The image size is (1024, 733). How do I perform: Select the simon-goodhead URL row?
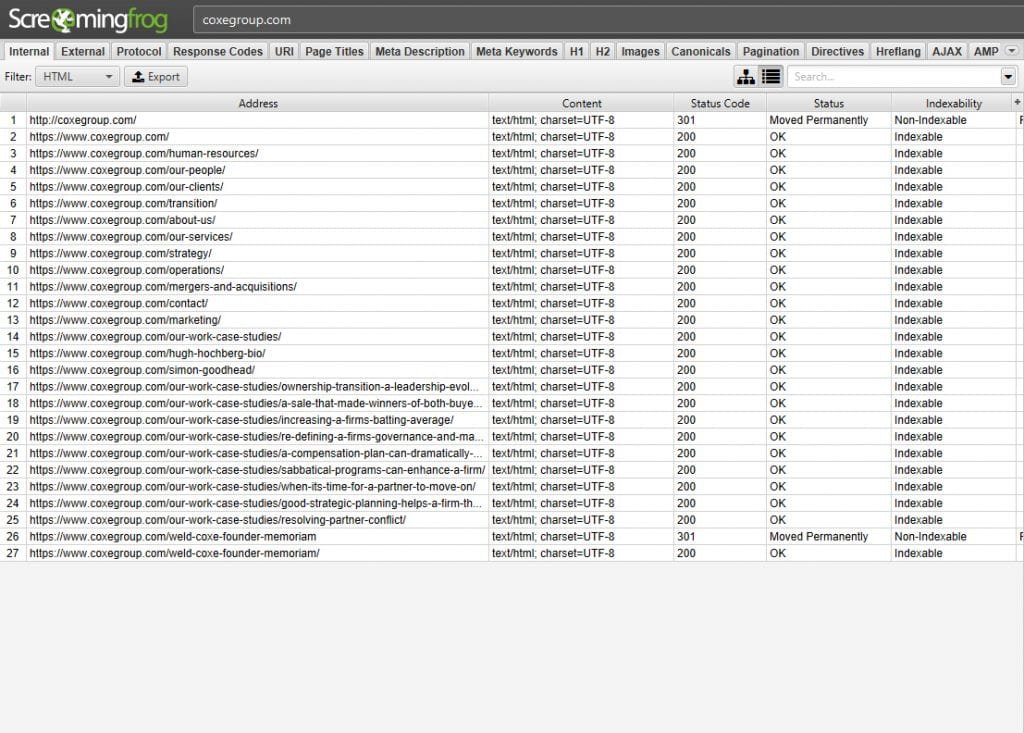[x=142, y=370]
